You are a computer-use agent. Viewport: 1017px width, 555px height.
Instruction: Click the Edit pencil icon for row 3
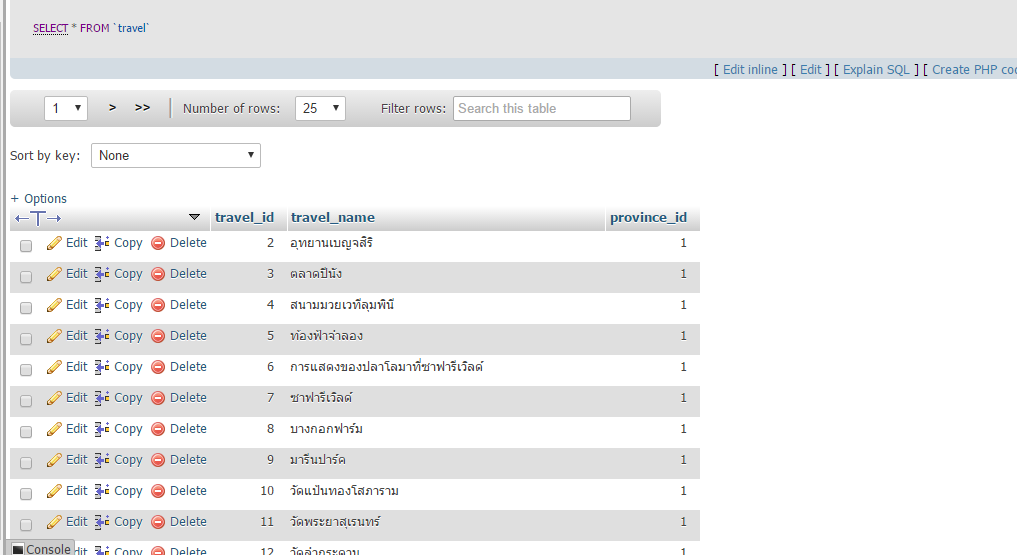(x=54, y=274)
